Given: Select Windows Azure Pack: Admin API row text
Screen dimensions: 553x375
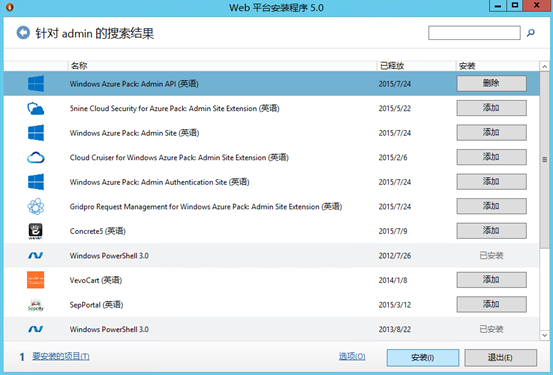Looking at the screenshot, I should coord(134,84).
